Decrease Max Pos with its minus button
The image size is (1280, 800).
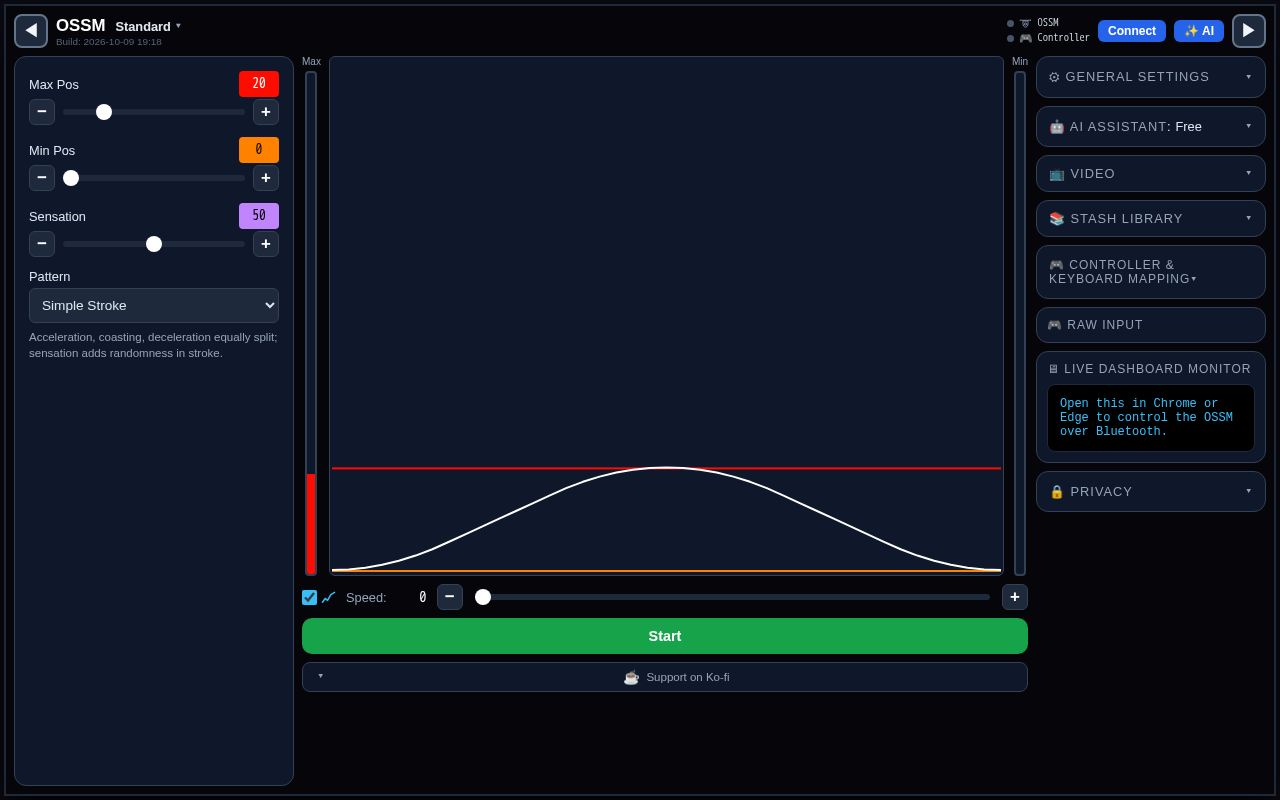click(42, 112)
